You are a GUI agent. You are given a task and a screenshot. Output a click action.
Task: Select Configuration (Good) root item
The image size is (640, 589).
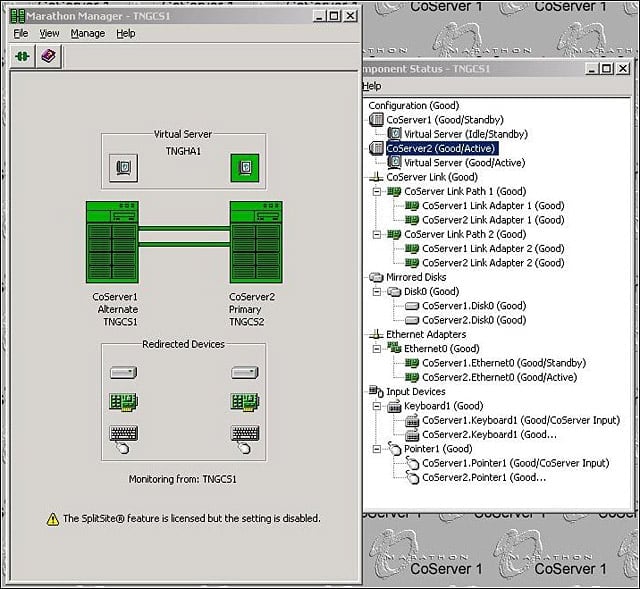tap(413, 105)
